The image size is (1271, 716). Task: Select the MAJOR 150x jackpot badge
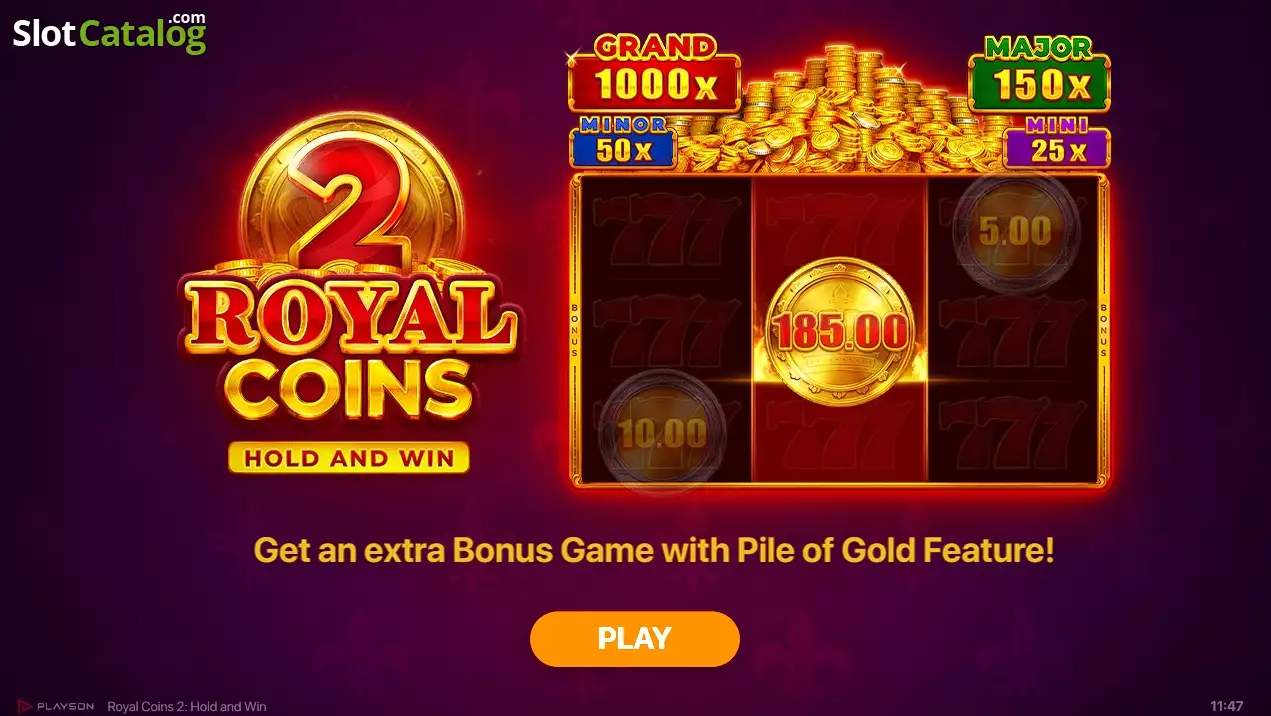point(1039,73)
